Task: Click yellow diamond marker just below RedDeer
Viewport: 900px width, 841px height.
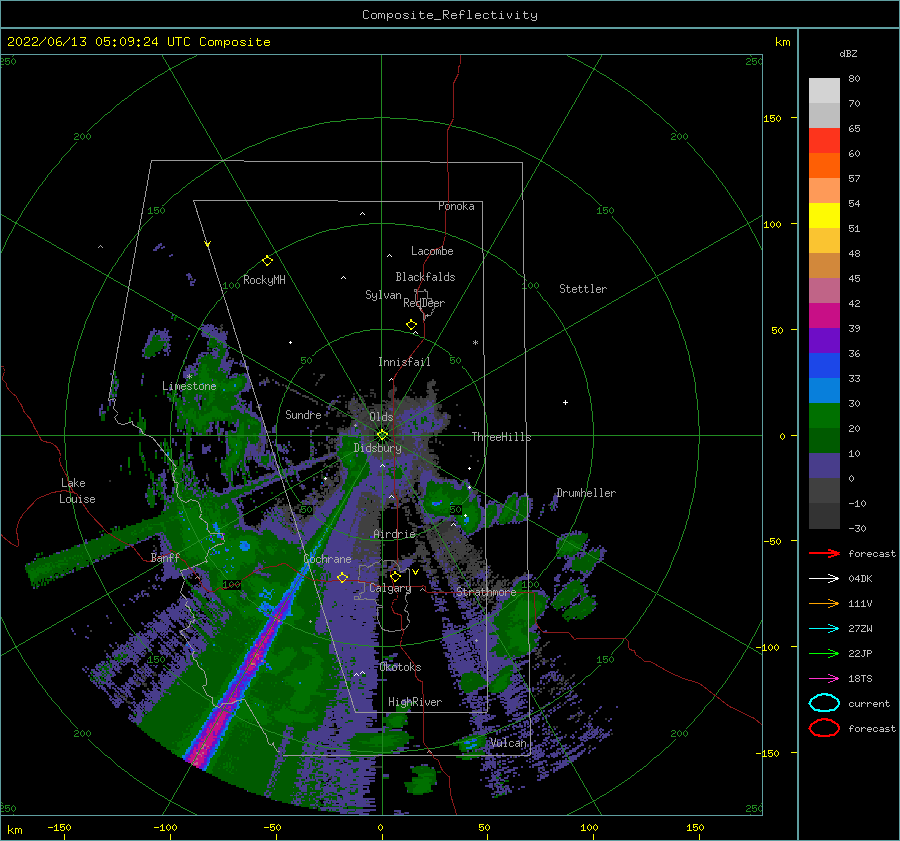Action: 412,325
